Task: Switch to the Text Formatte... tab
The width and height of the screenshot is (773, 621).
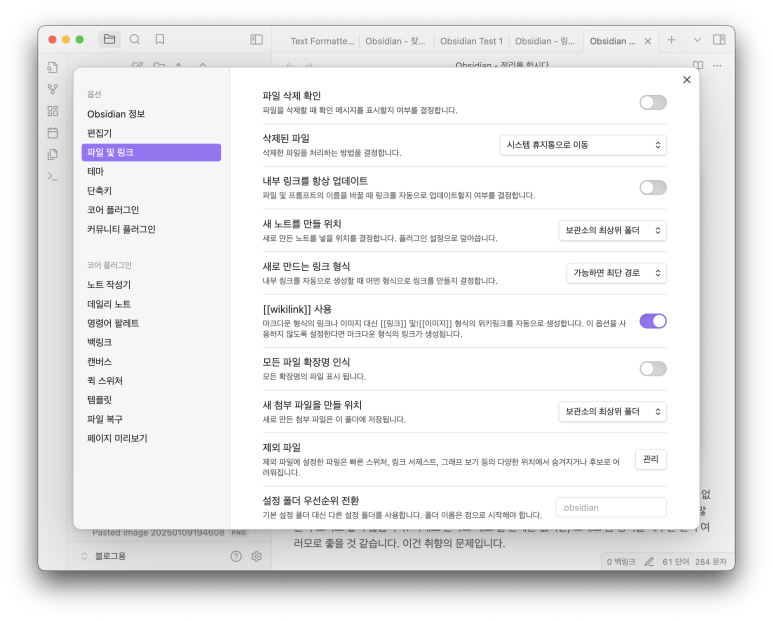Action: [x=322, y=41]
